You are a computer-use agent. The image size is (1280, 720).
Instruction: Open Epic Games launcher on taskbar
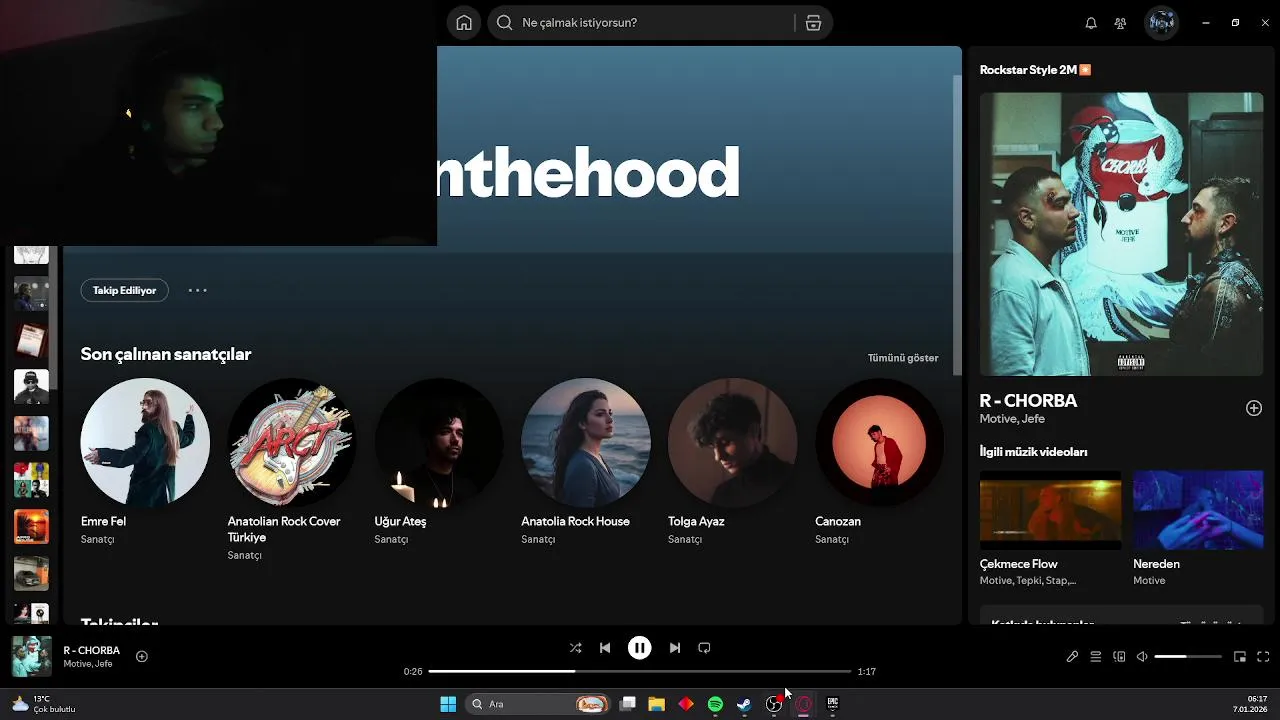832,704
